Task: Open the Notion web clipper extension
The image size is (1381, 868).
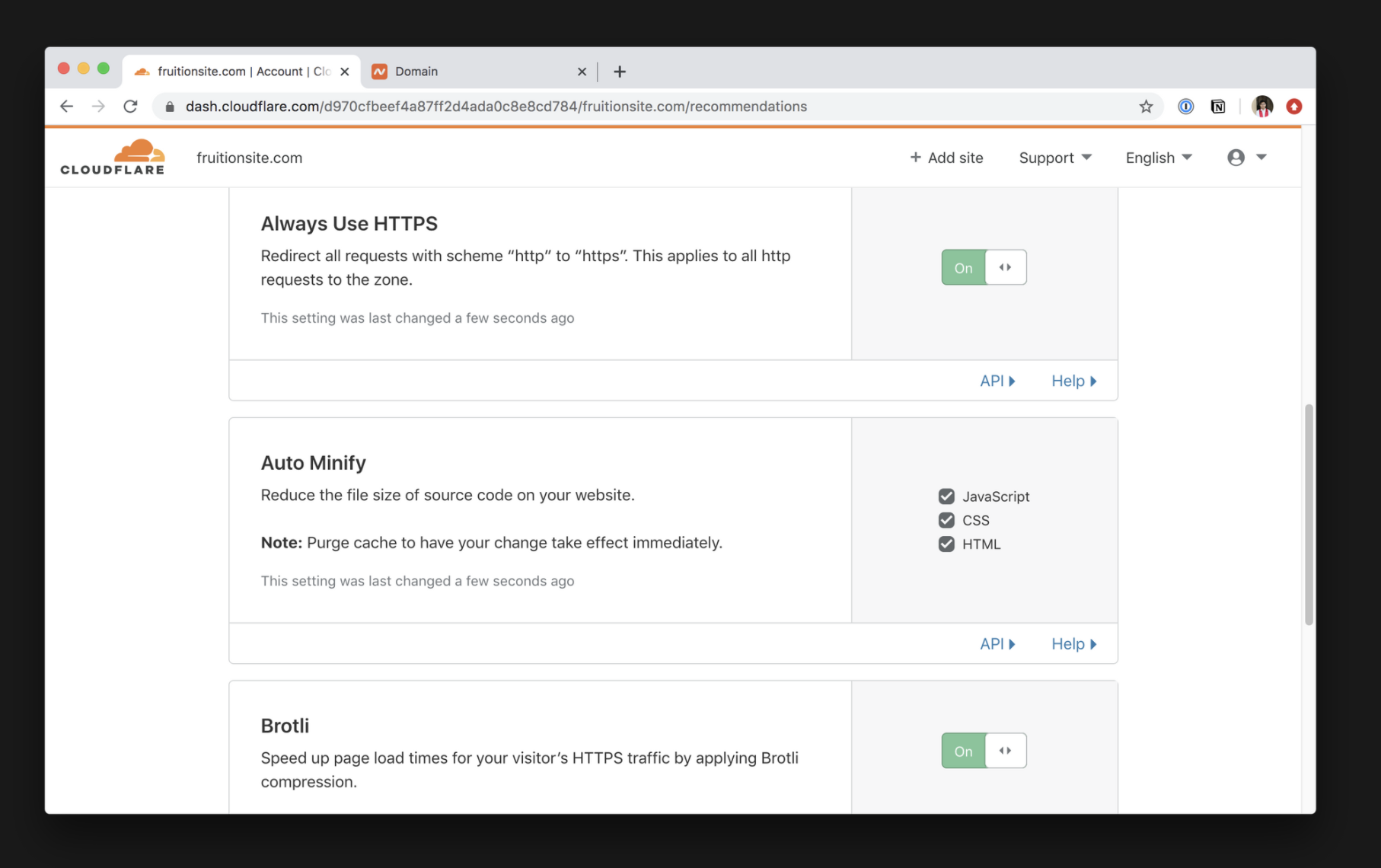Action: (x=1218, y=107)
